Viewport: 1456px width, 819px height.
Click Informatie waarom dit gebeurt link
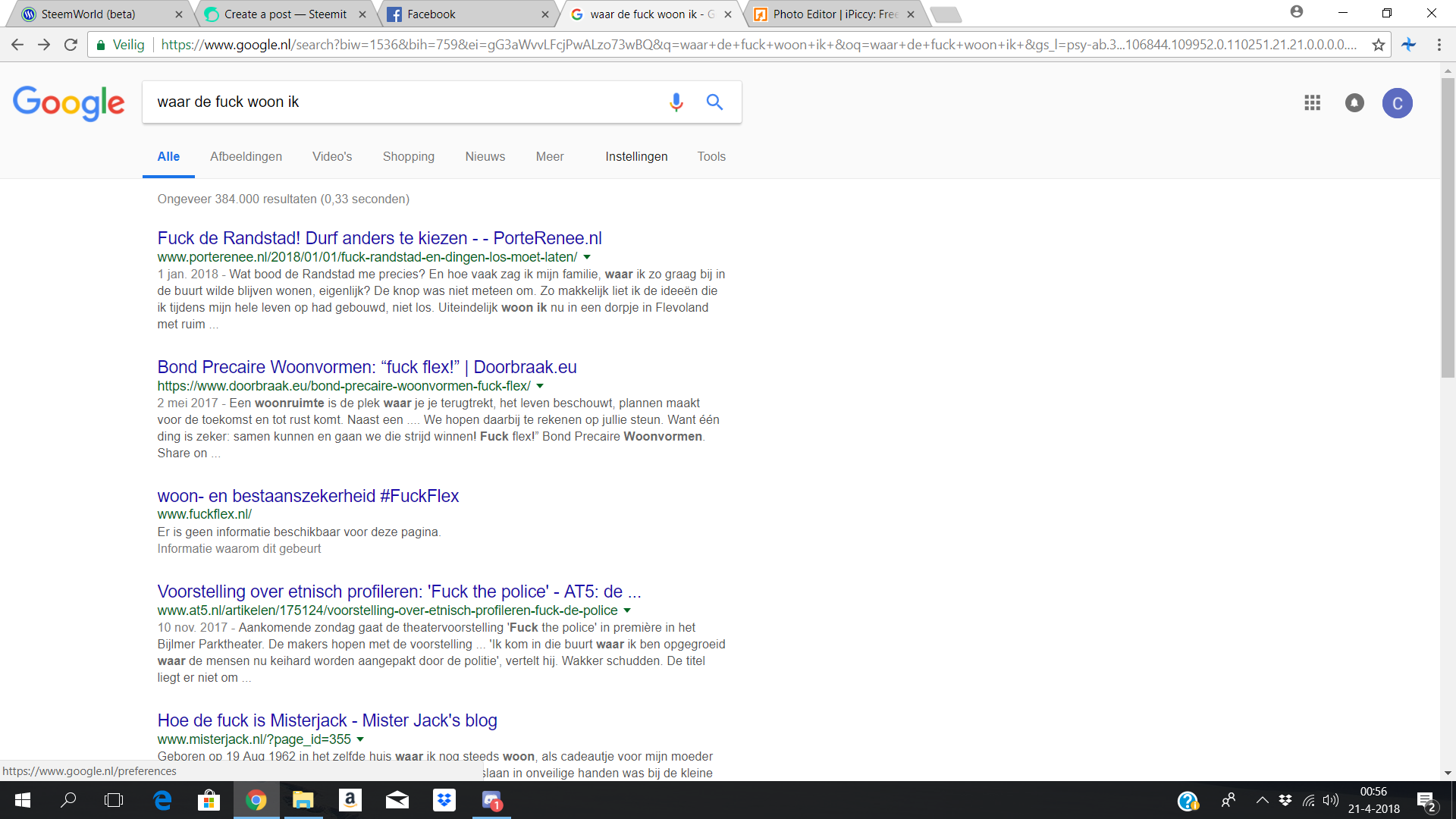[239, 548]
